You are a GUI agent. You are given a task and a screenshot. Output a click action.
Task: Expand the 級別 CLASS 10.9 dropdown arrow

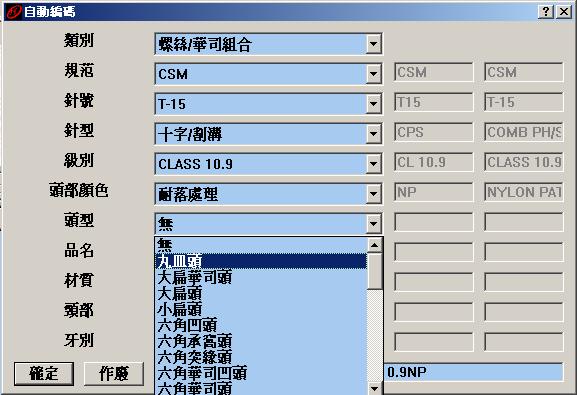[x=373, y=164]
